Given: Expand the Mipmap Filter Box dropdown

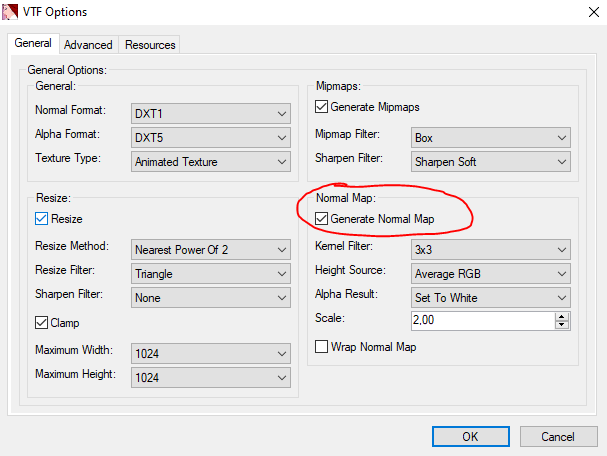Looking at the screenshot, I should (490, 137).
